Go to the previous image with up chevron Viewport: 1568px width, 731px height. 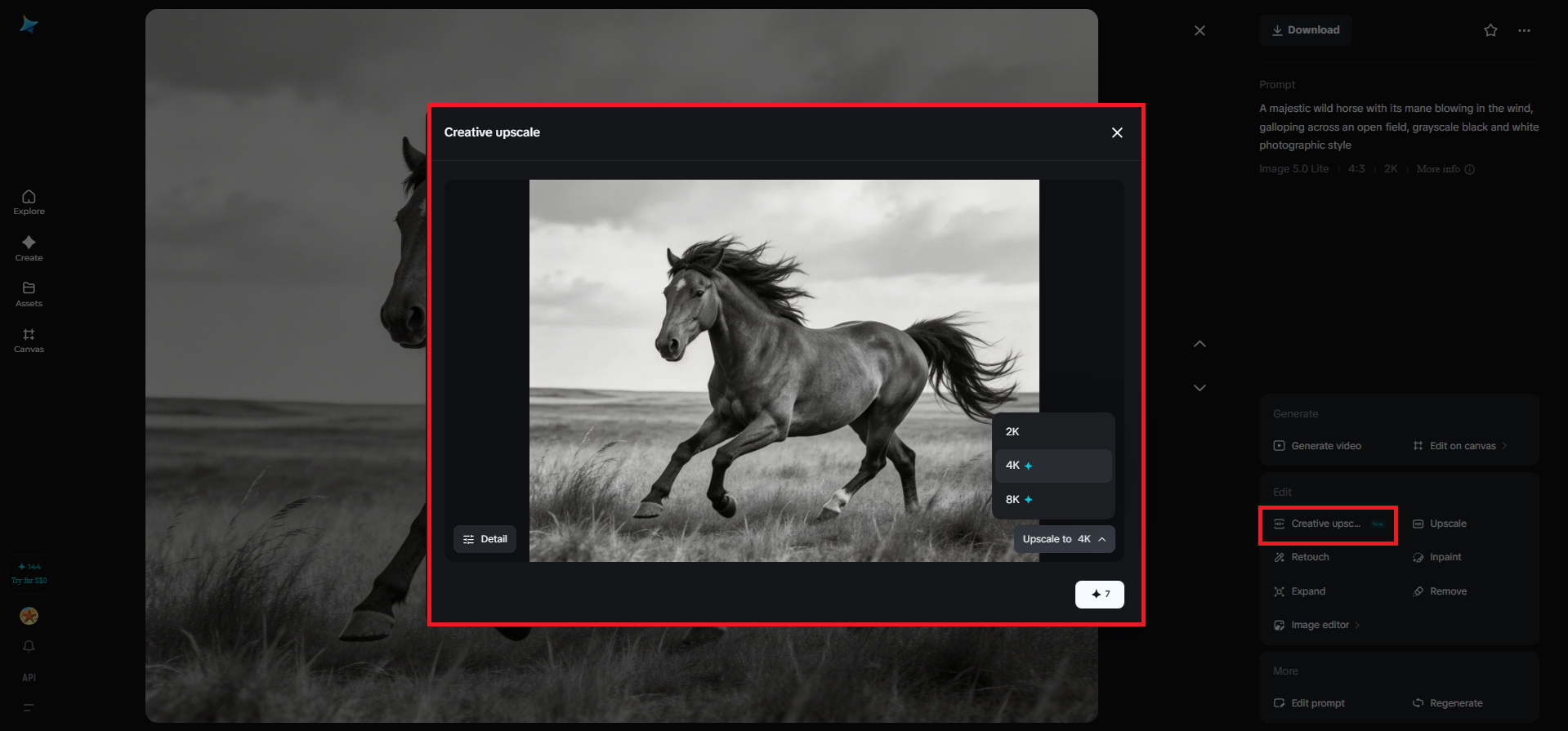(x=1199, y=344)
